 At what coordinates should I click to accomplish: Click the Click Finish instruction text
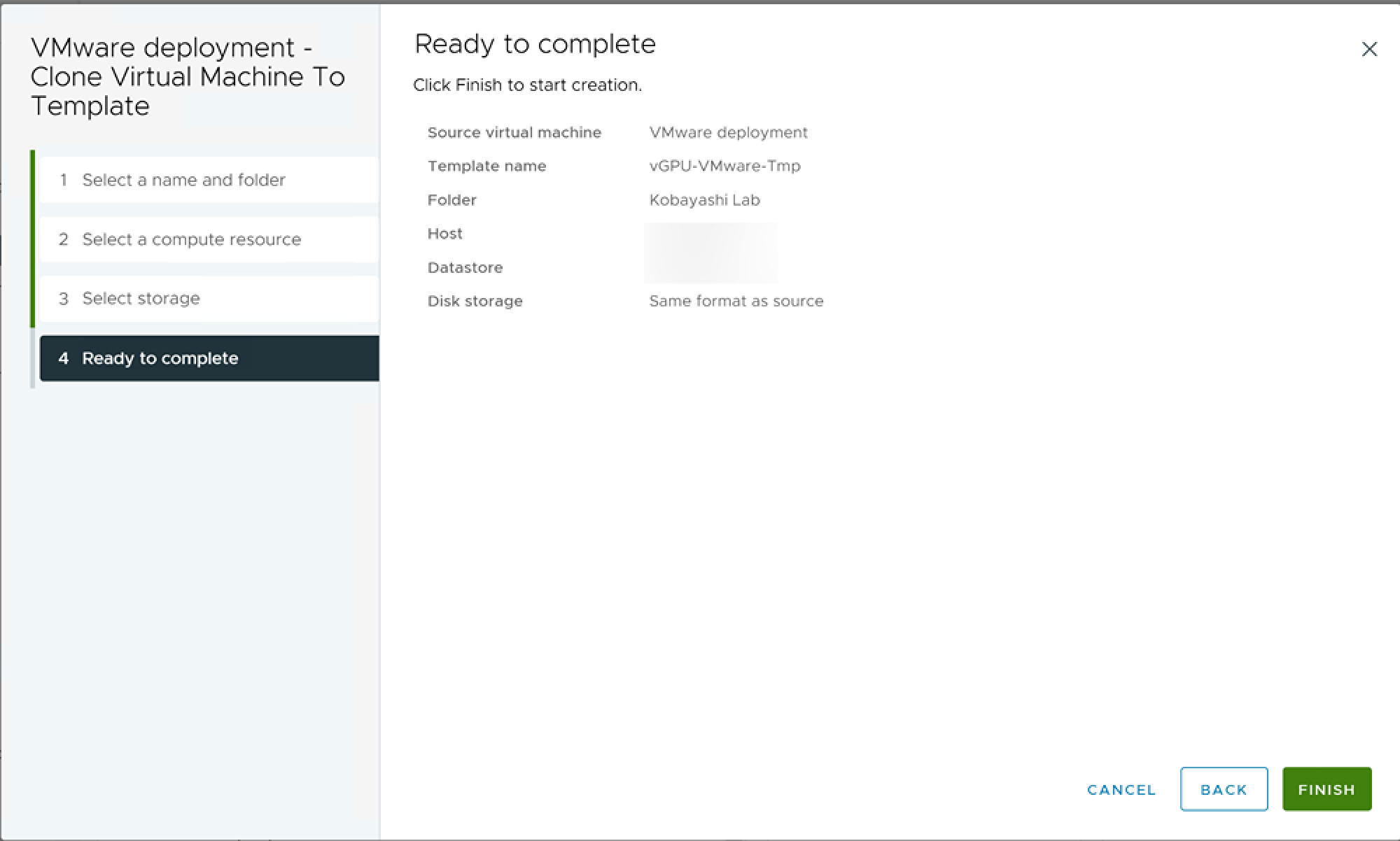click(x=527, y=85)
